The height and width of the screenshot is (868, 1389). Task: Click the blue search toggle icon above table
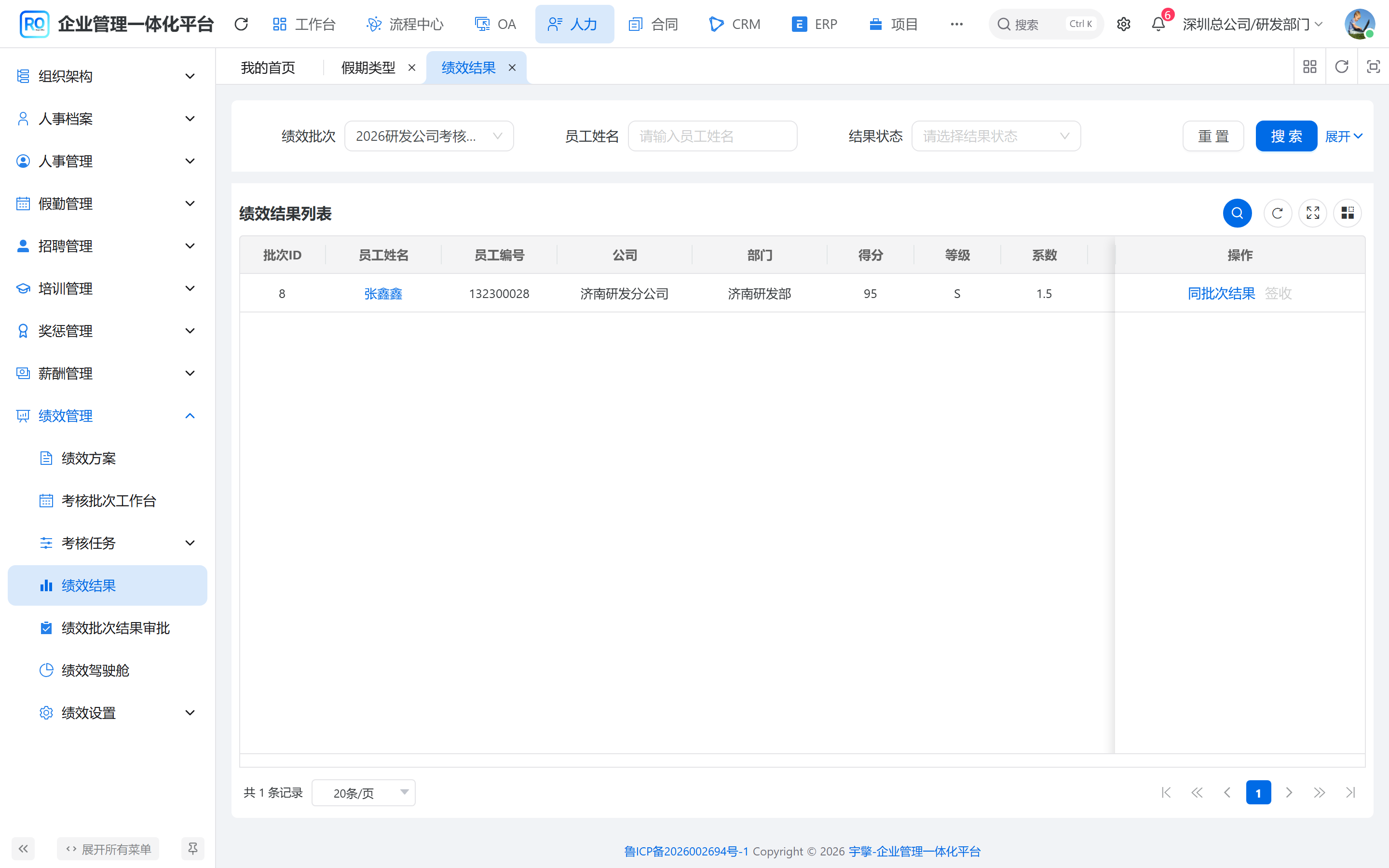pyautogui.click(x=1237, y=213)
